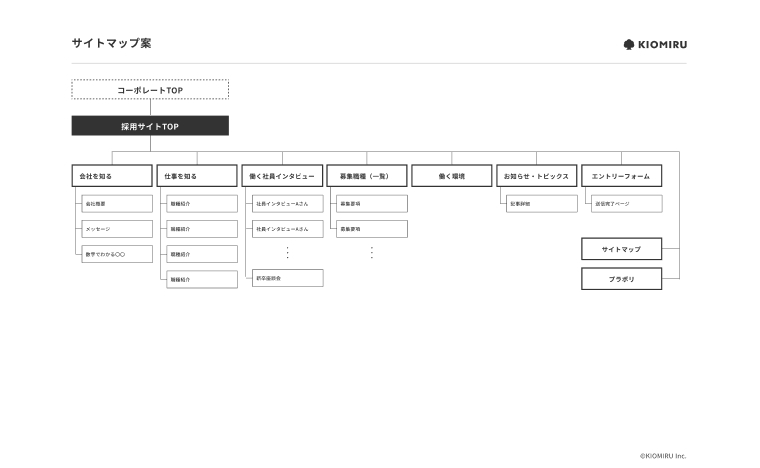Viewport: 760px width, 468px height.
Task: Select the コーポレートTOP dashed box
Action: [150, 90]
